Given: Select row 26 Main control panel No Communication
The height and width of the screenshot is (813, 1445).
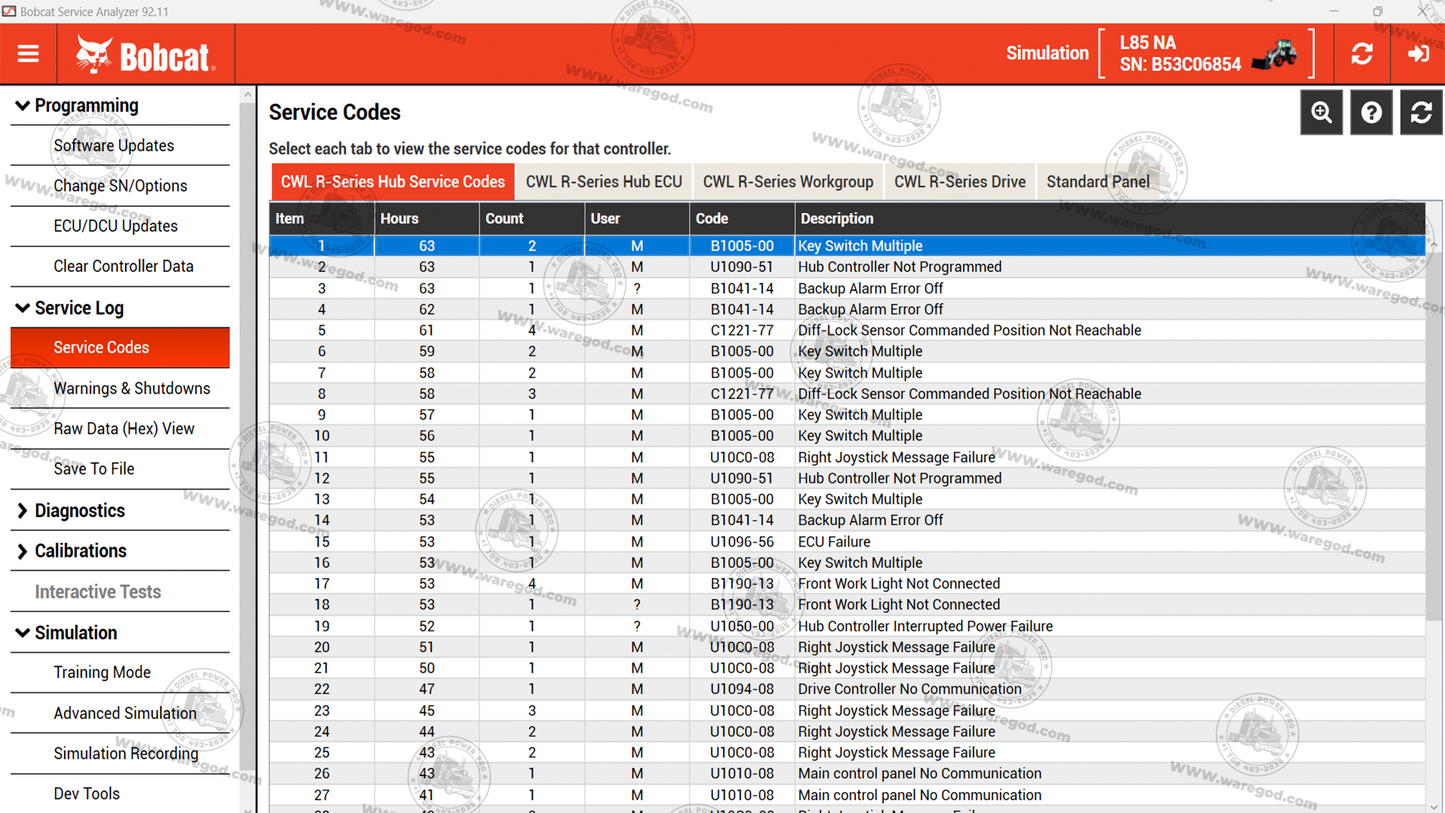Looking at the screenshot, I should (x=848, y=774).
